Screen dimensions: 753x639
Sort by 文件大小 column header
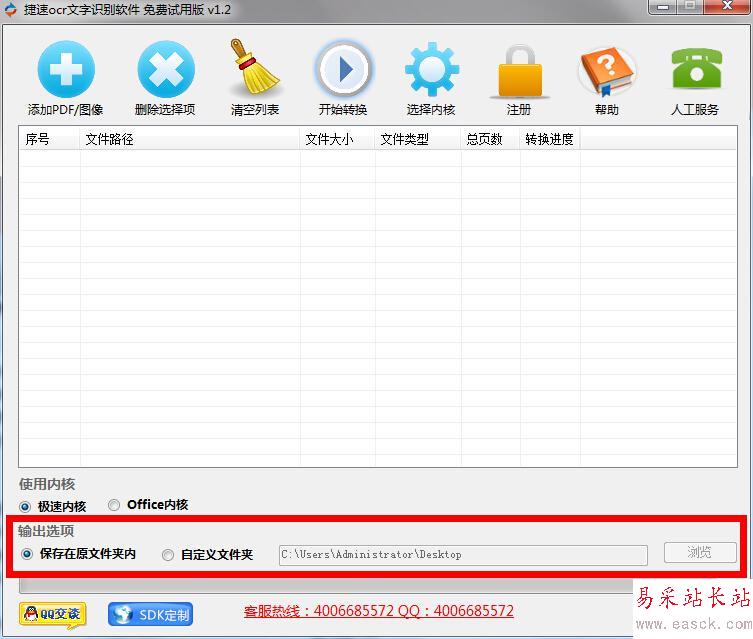(x=337, y=139)
